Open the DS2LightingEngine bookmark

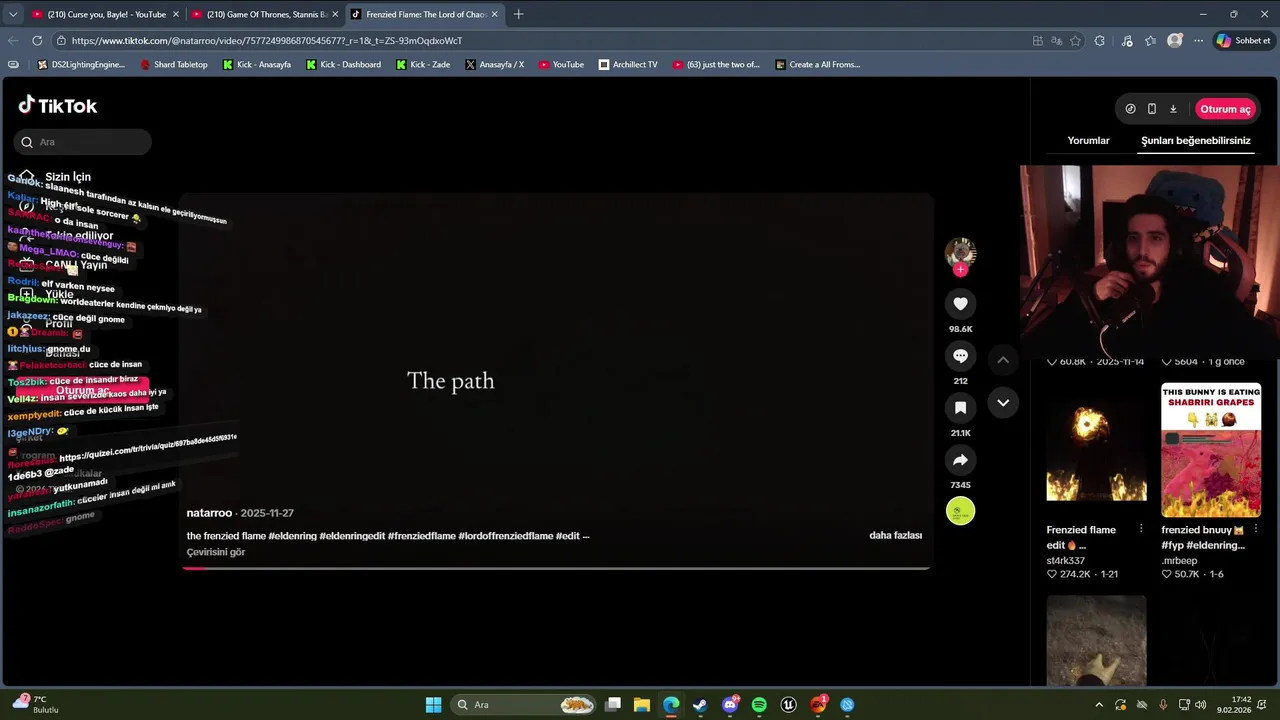pos(81,65)
